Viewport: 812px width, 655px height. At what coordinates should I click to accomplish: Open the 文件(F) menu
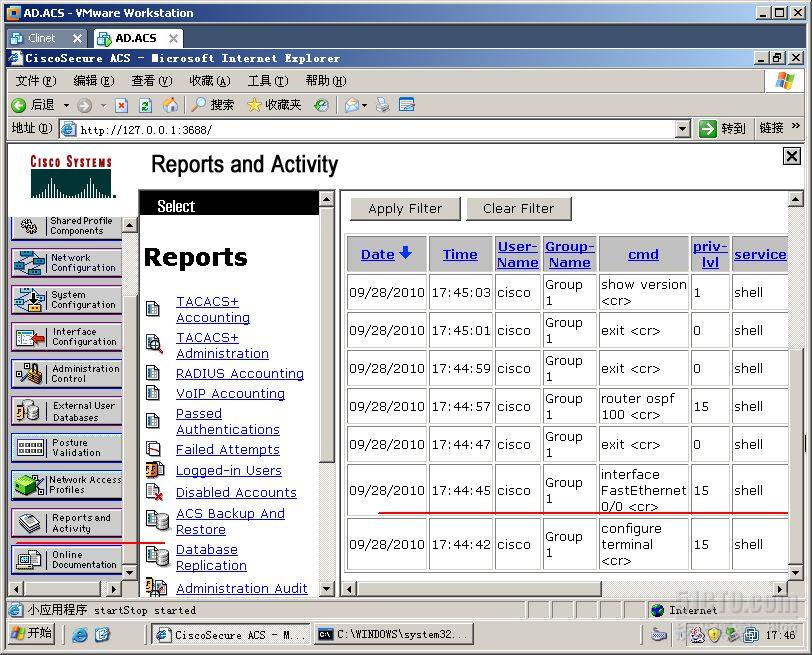click(35, 81)
